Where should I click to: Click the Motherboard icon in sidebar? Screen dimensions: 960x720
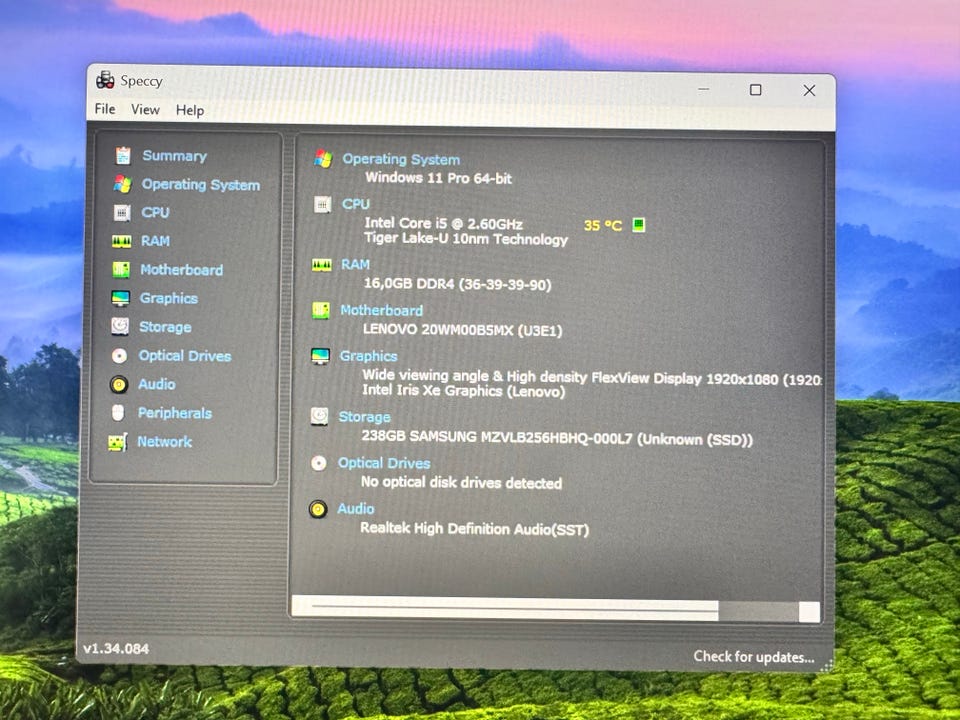click(121, 269)
